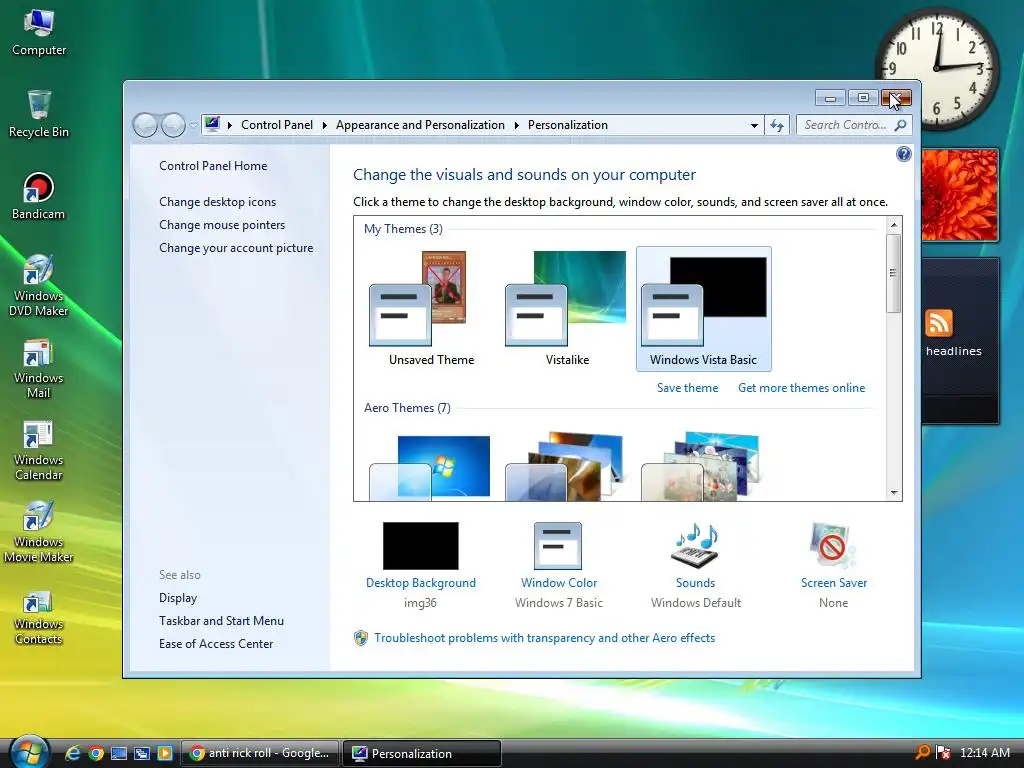Launch Chrome from quick launch
Image resolution: width=1024 pixels, height=768 pixels.
point(96,753)
